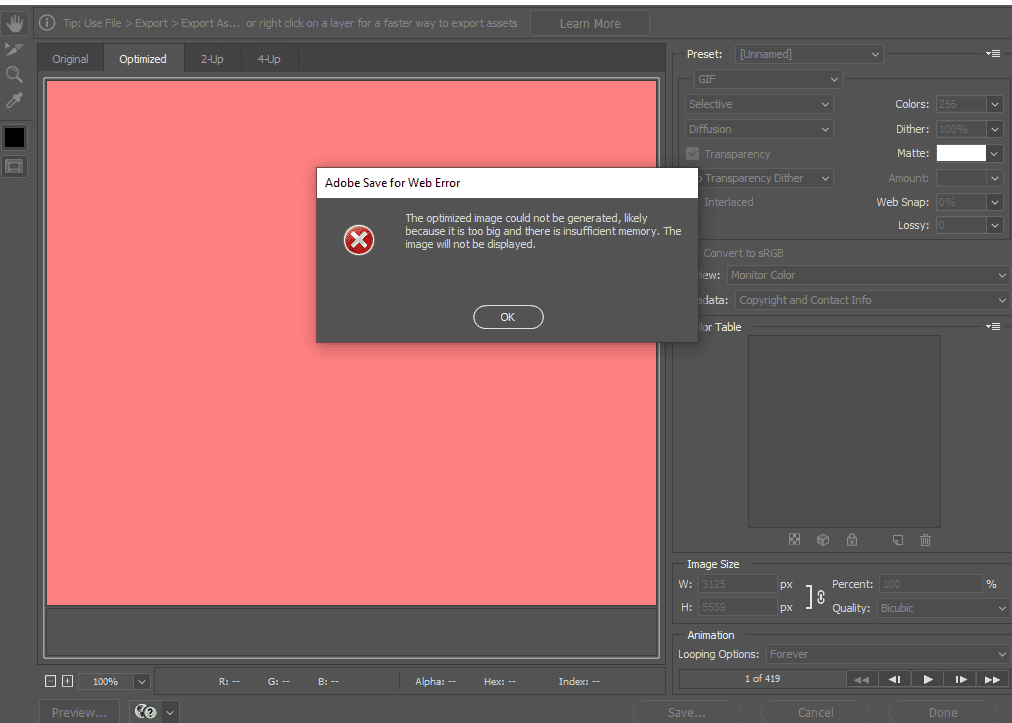Screen dimensions: 1012x723
Task: Switch to the Optimized tab
Action: [x=143, y=59]
